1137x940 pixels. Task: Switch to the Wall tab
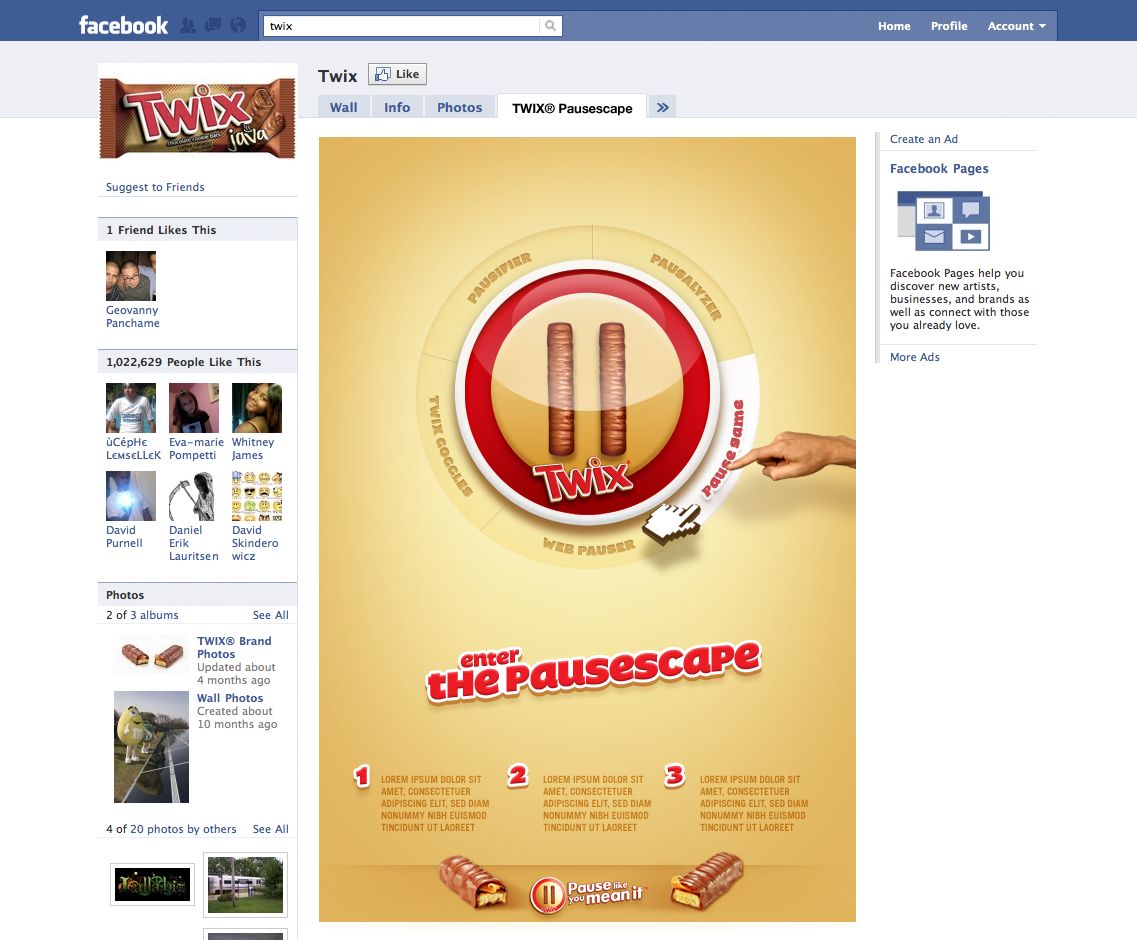(344, 107)
